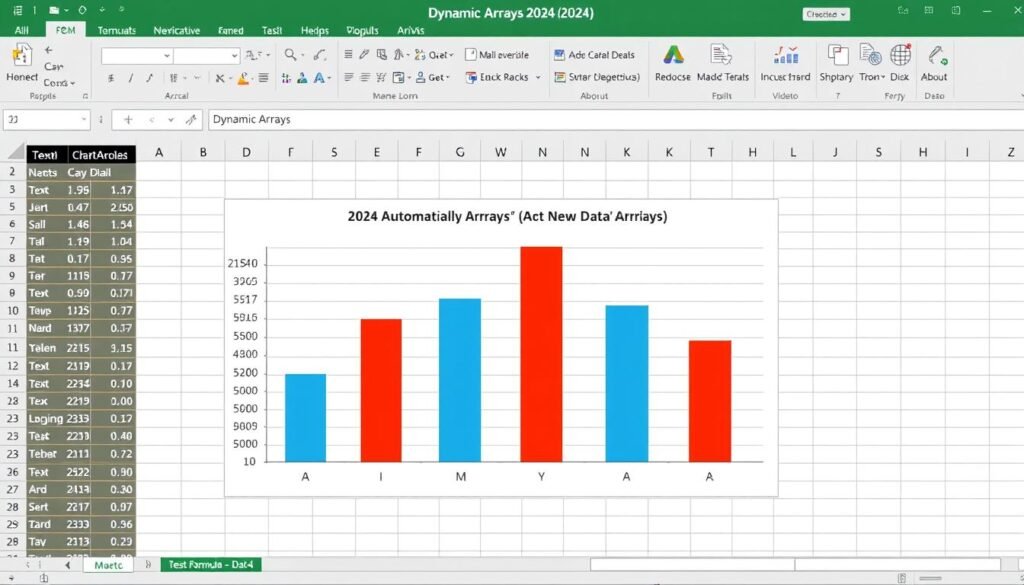This screenshot has height=585, width=1024.
Task: Select the Arivis ribbon tab
Action: click(410, 30)
